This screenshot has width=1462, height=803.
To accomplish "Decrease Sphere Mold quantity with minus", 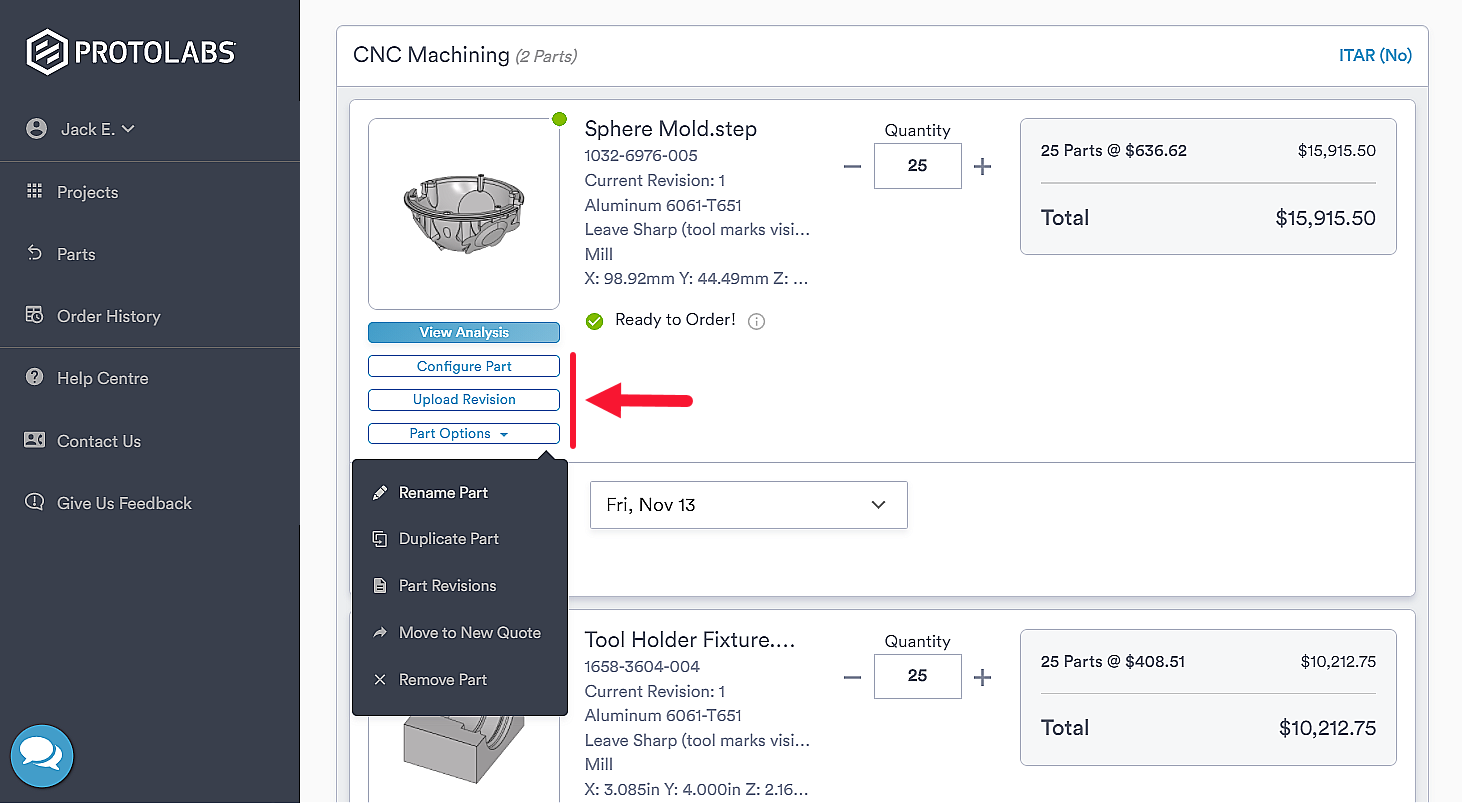I will [x=852, y=167].
